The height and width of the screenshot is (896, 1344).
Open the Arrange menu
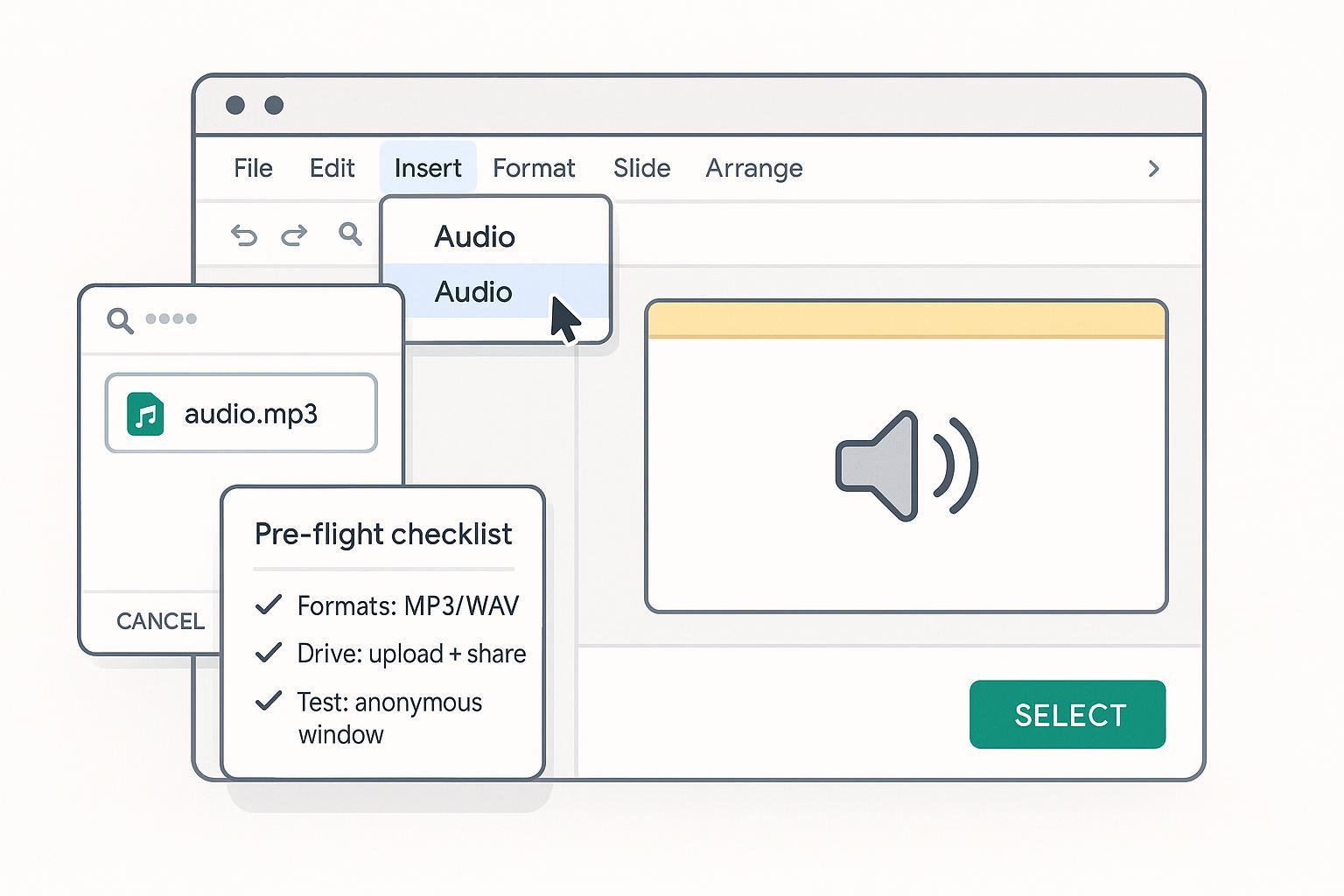point(754,168)
